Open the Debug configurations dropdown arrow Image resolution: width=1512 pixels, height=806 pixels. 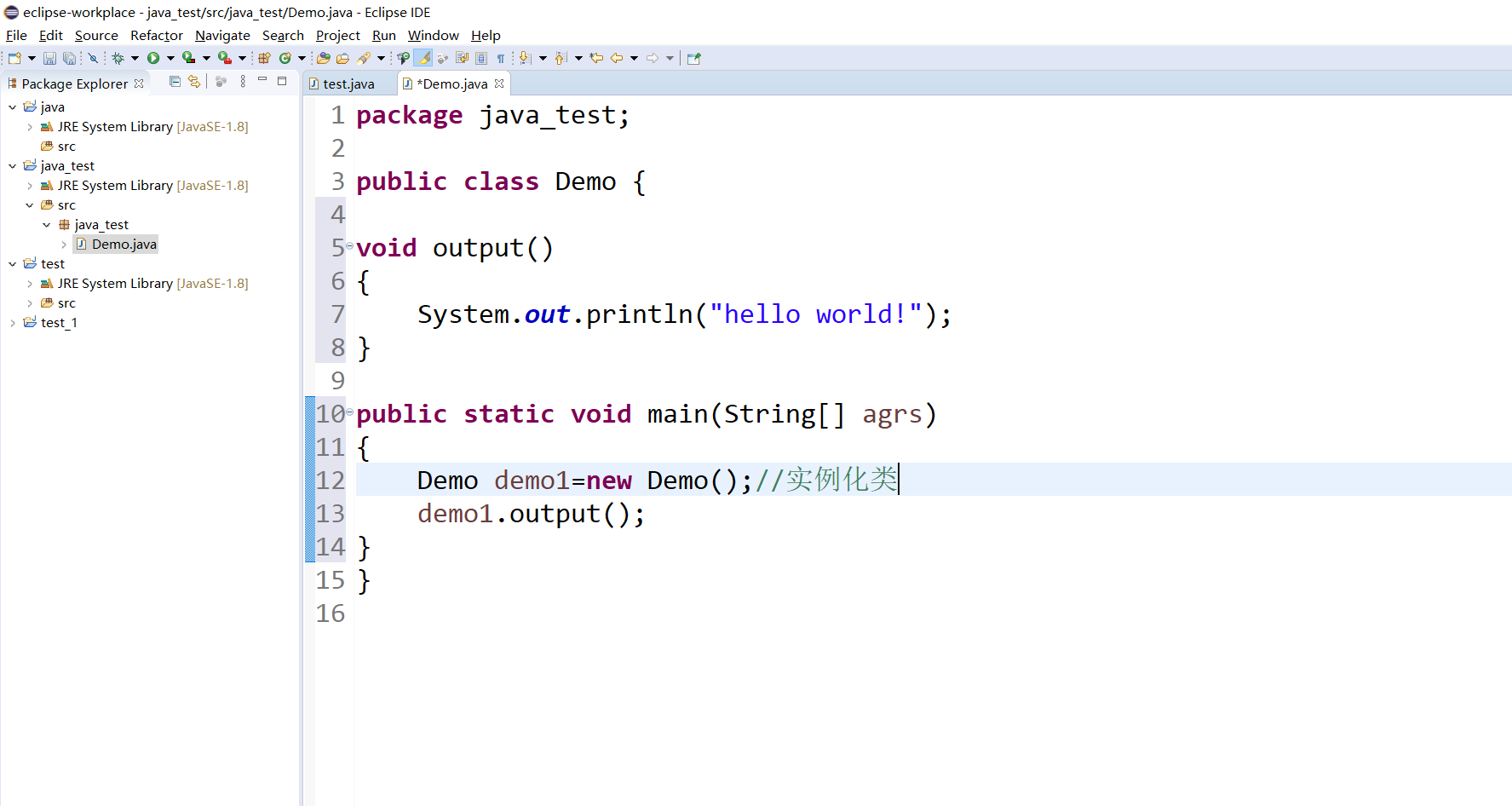135,58
